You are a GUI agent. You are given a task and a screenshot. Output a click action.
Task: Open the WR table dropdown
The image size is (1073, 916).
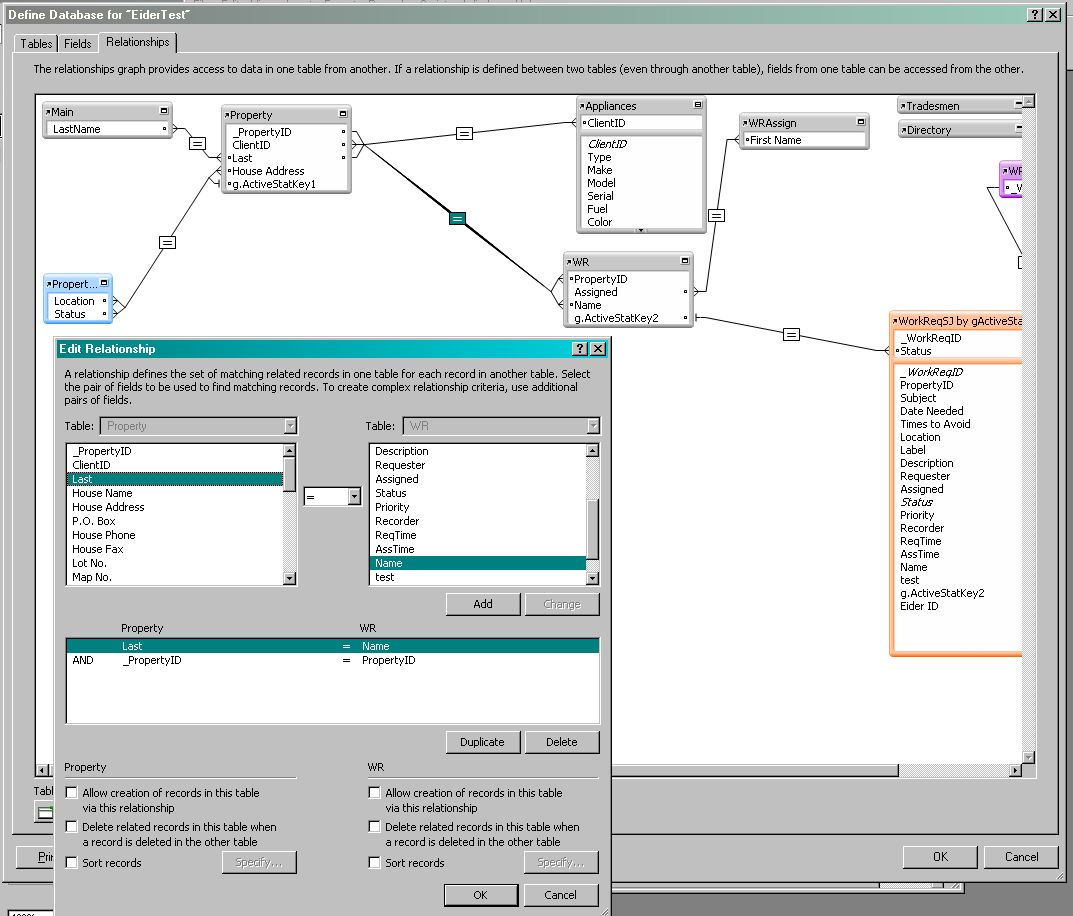pos(593,426)
